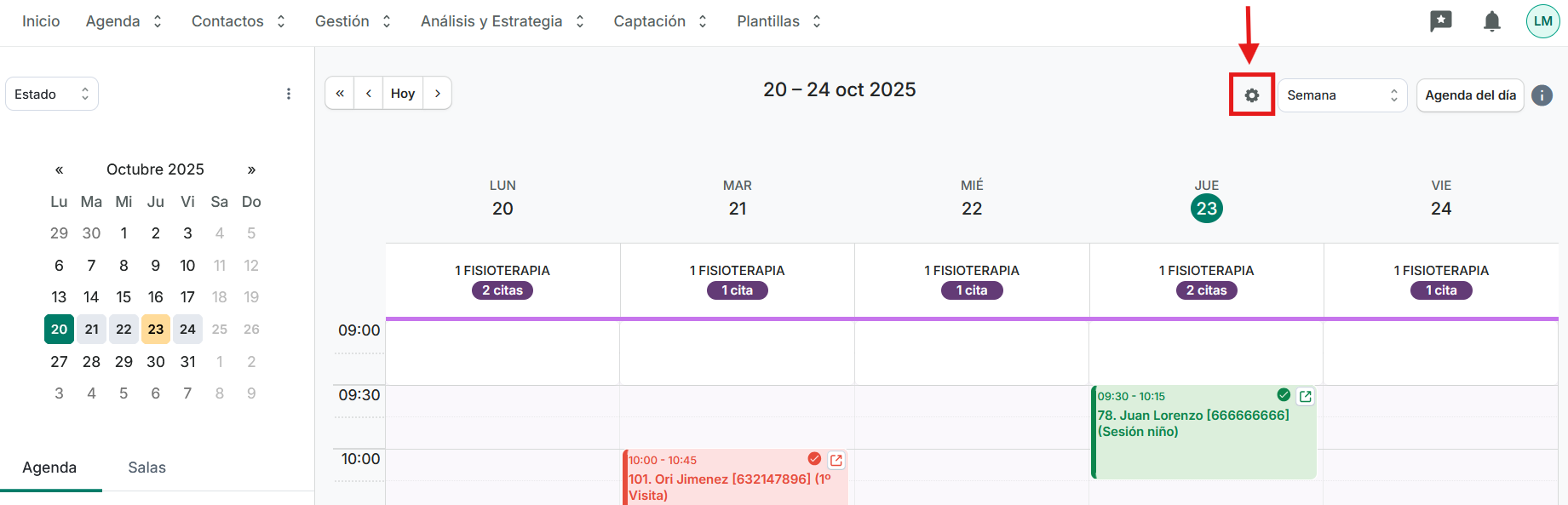Open Ori Jimenez appointment external link icon
Viewport: 1568px width, 505px height.
click(836, 460)
